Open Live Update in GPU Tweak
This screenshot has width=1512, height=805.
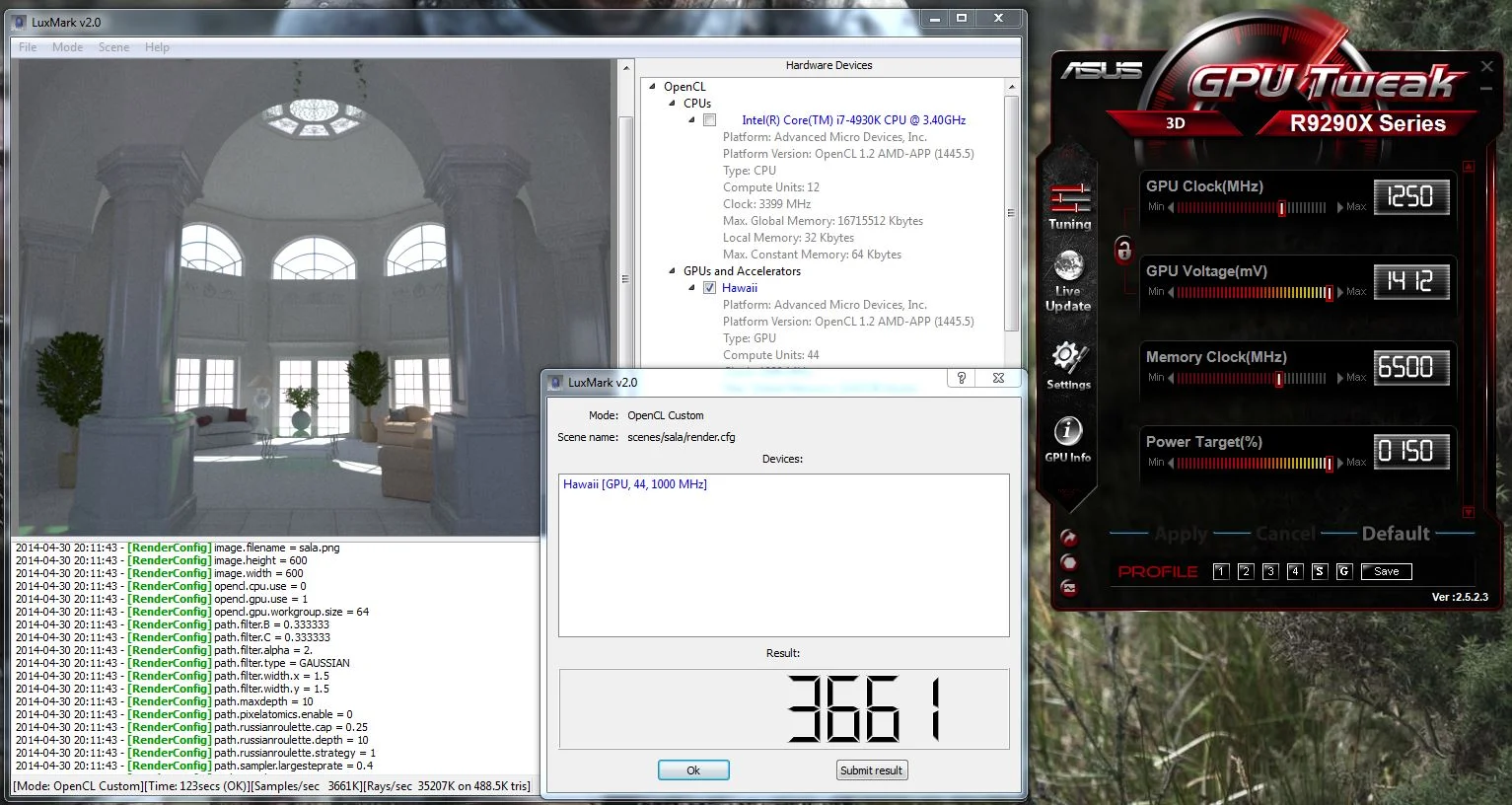[x=1068, y=280]
